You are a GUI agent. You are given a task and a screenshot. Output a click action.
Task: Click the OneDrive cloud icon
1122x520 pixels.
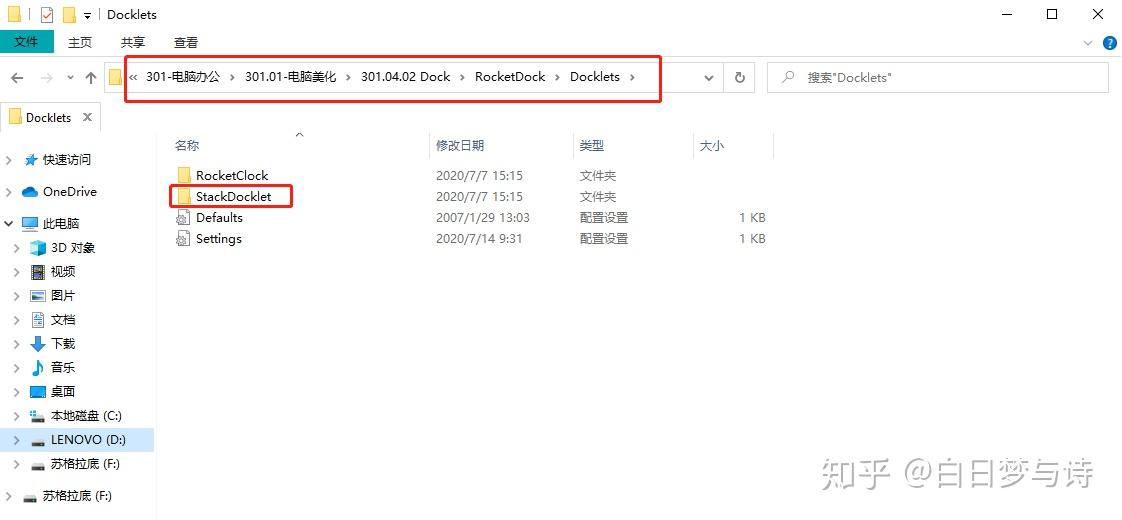point(29,192)
